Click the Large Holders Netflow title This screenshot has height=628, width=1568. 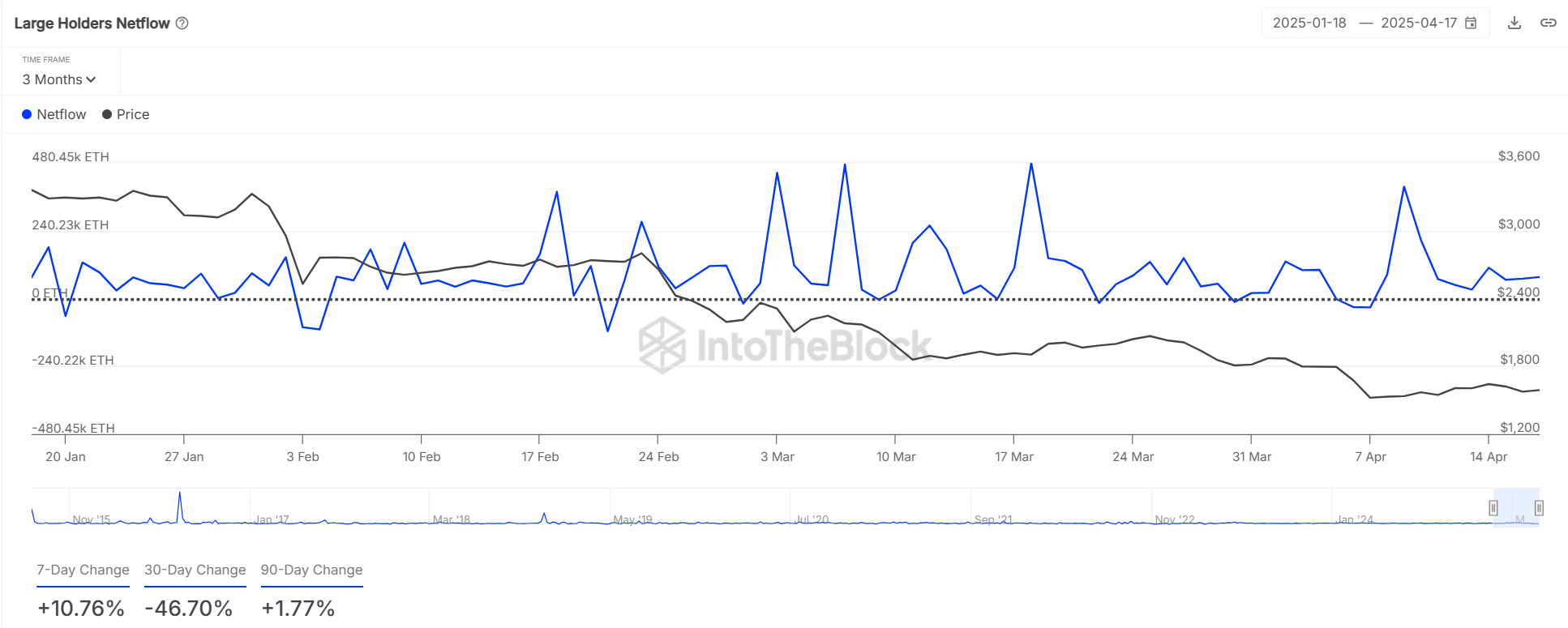click(x=92, y=23)
